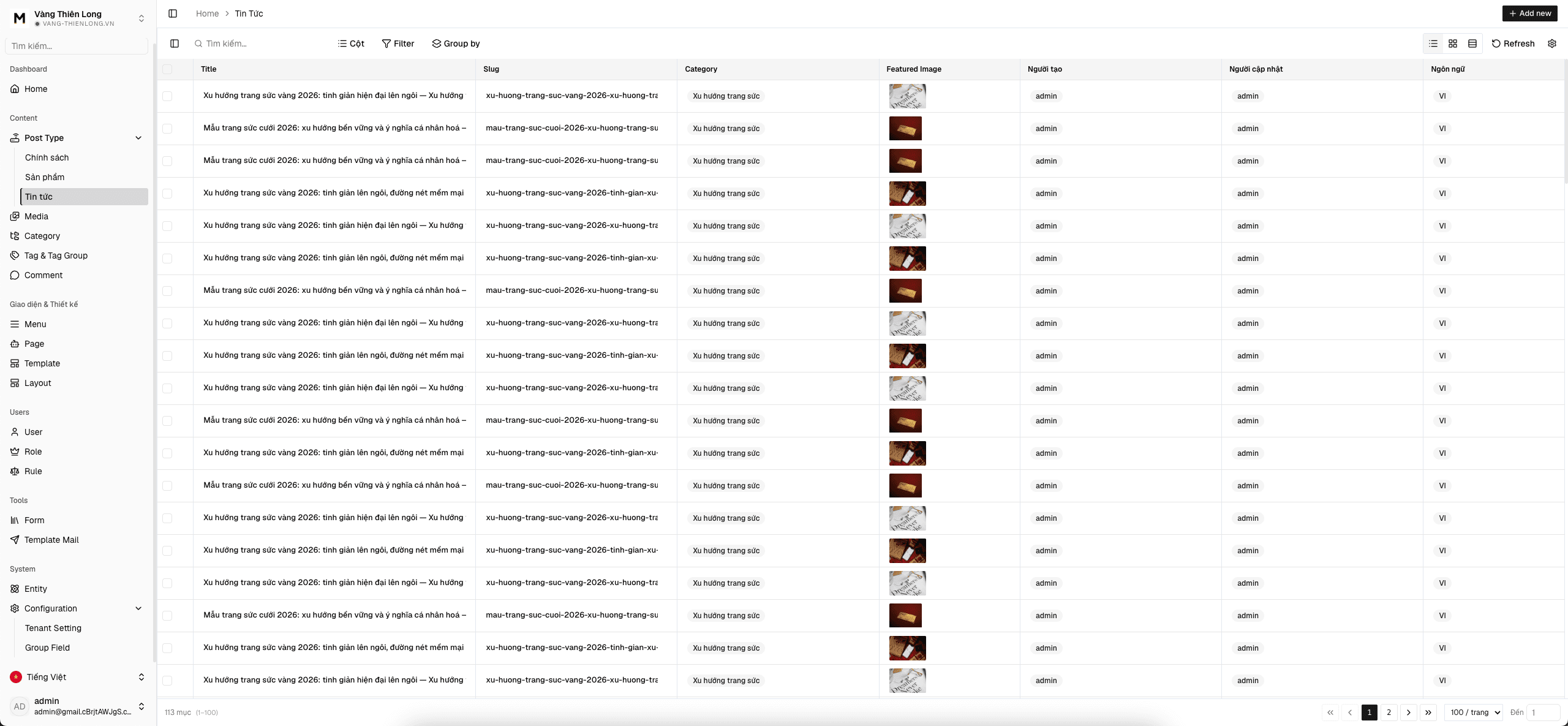The image size is (1568, 726).
Task: Tick checkbox of fifth table row
Action: coord(167,226)
